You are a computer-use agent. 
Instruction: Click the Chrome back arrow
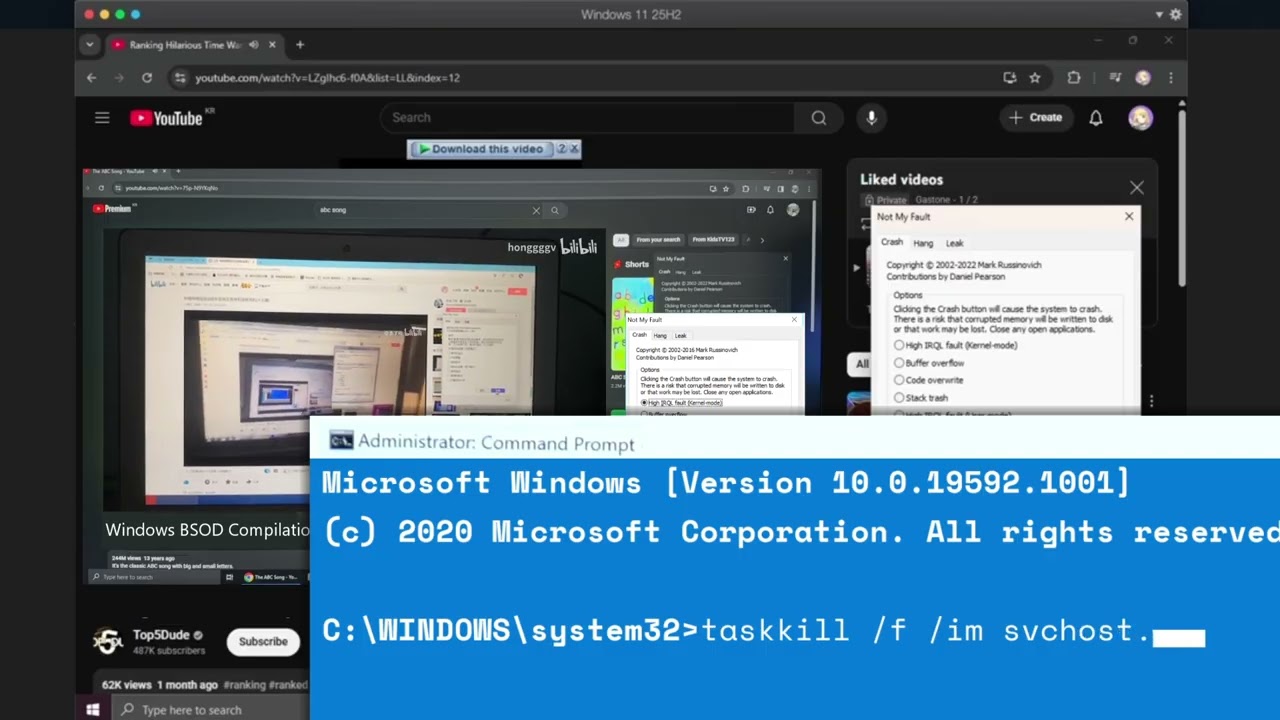92,78
